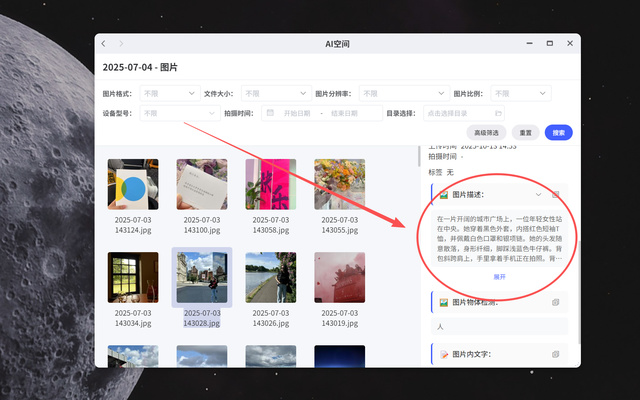The height and width of the screenshot is (400, 640).
Task: Click the 标签 无 label
Action: coord(441,173)
